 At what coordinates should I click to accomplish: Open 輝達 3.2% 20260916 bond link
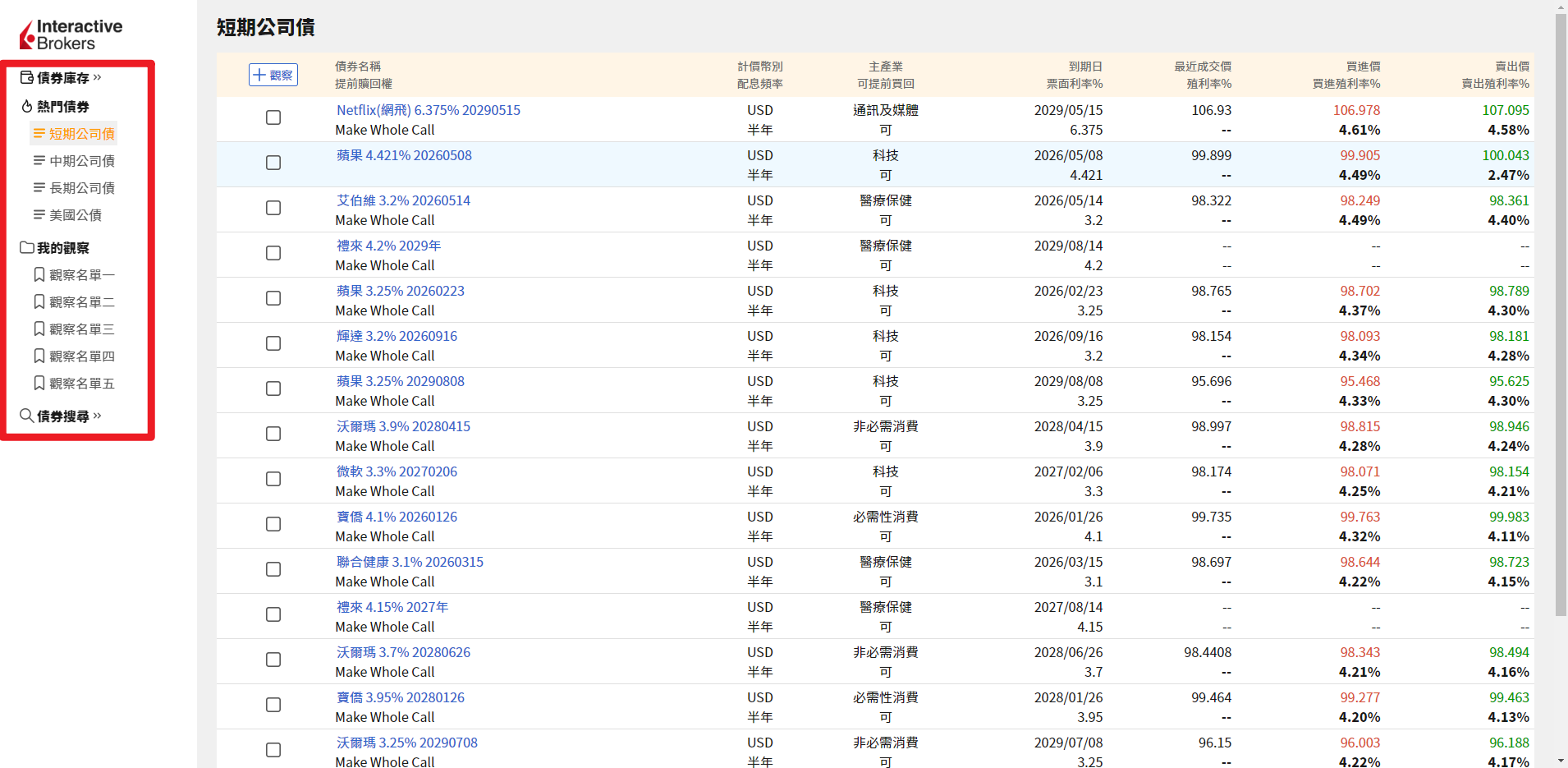pos(397,336)
